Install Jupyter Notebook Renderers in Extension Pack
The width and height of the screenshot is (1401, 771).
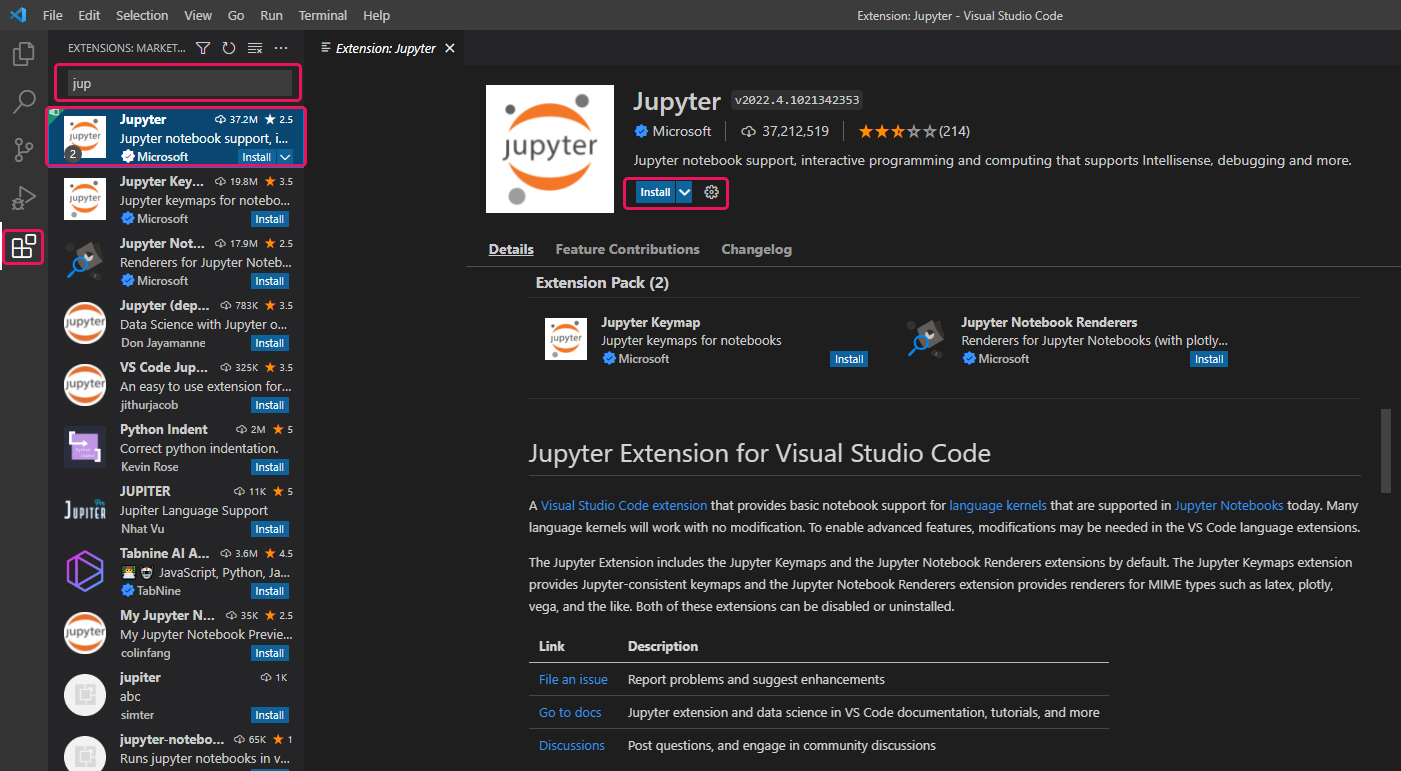click(x=1209, y=359)
